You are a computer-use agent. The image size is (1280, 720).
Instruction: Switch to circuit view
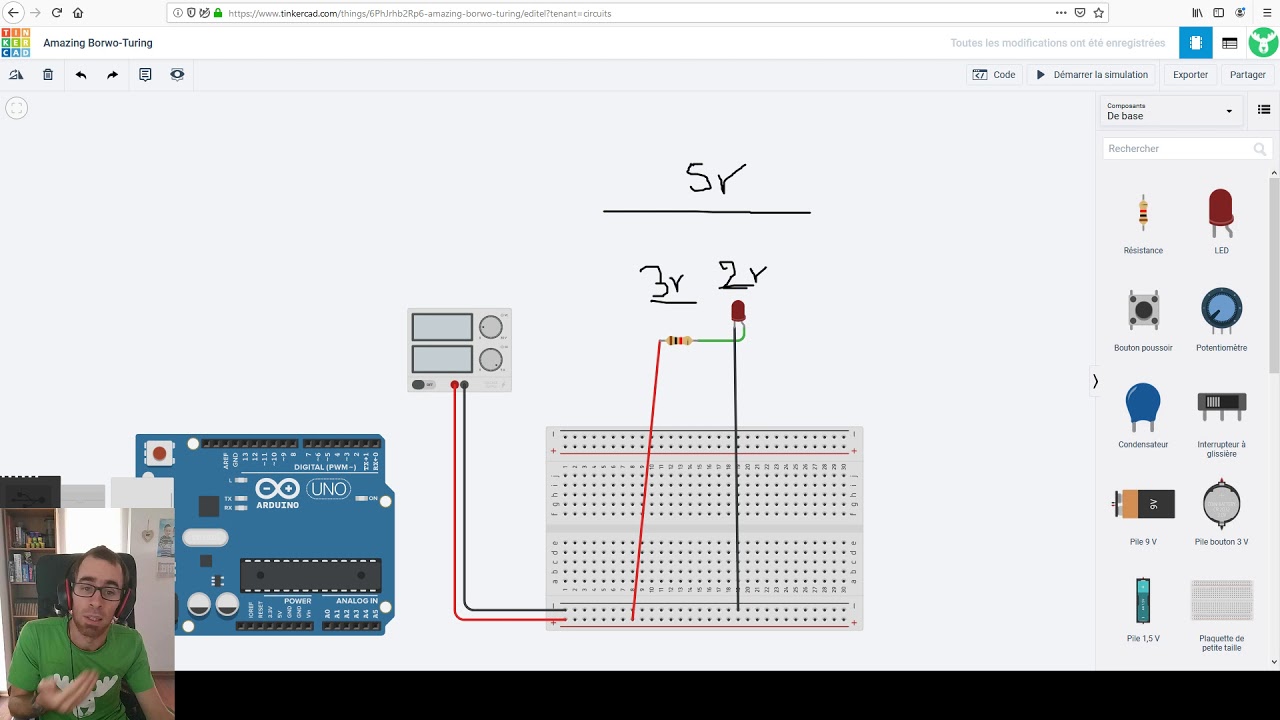pyautogui.click(x=1195, y=43)
